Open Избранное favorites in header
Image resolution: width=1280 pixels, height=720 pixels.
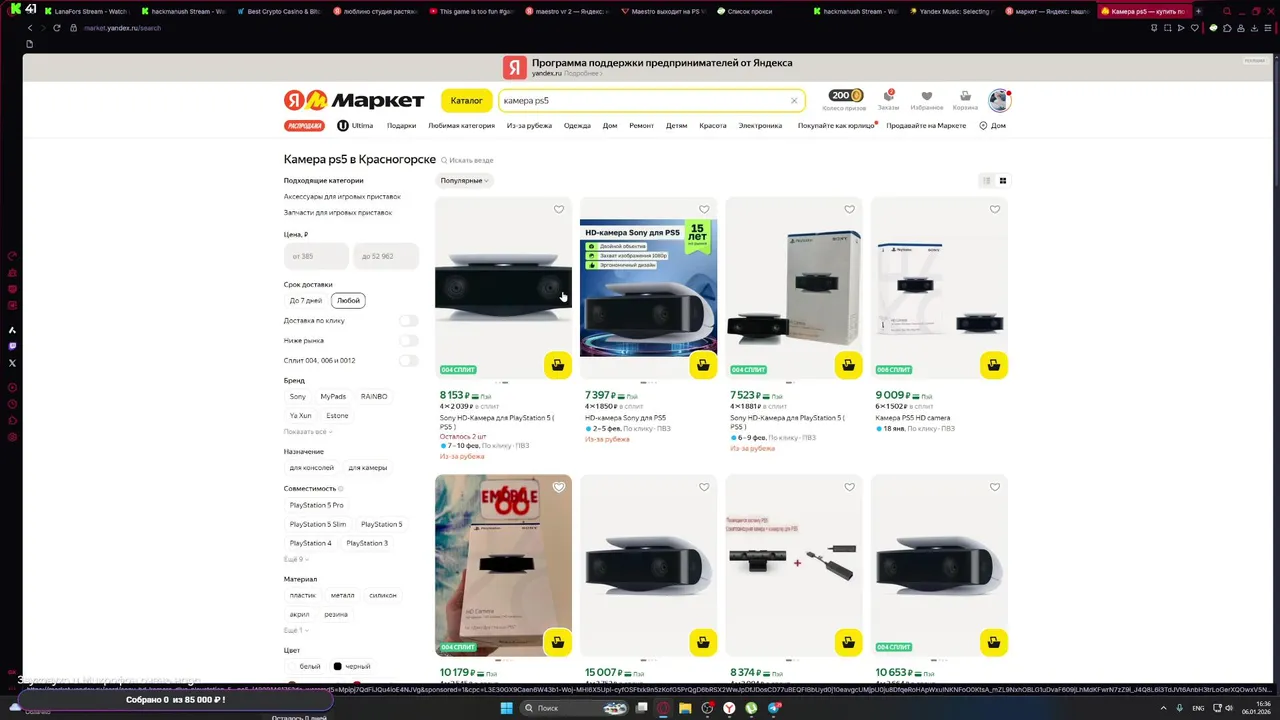tap(927, 100)
